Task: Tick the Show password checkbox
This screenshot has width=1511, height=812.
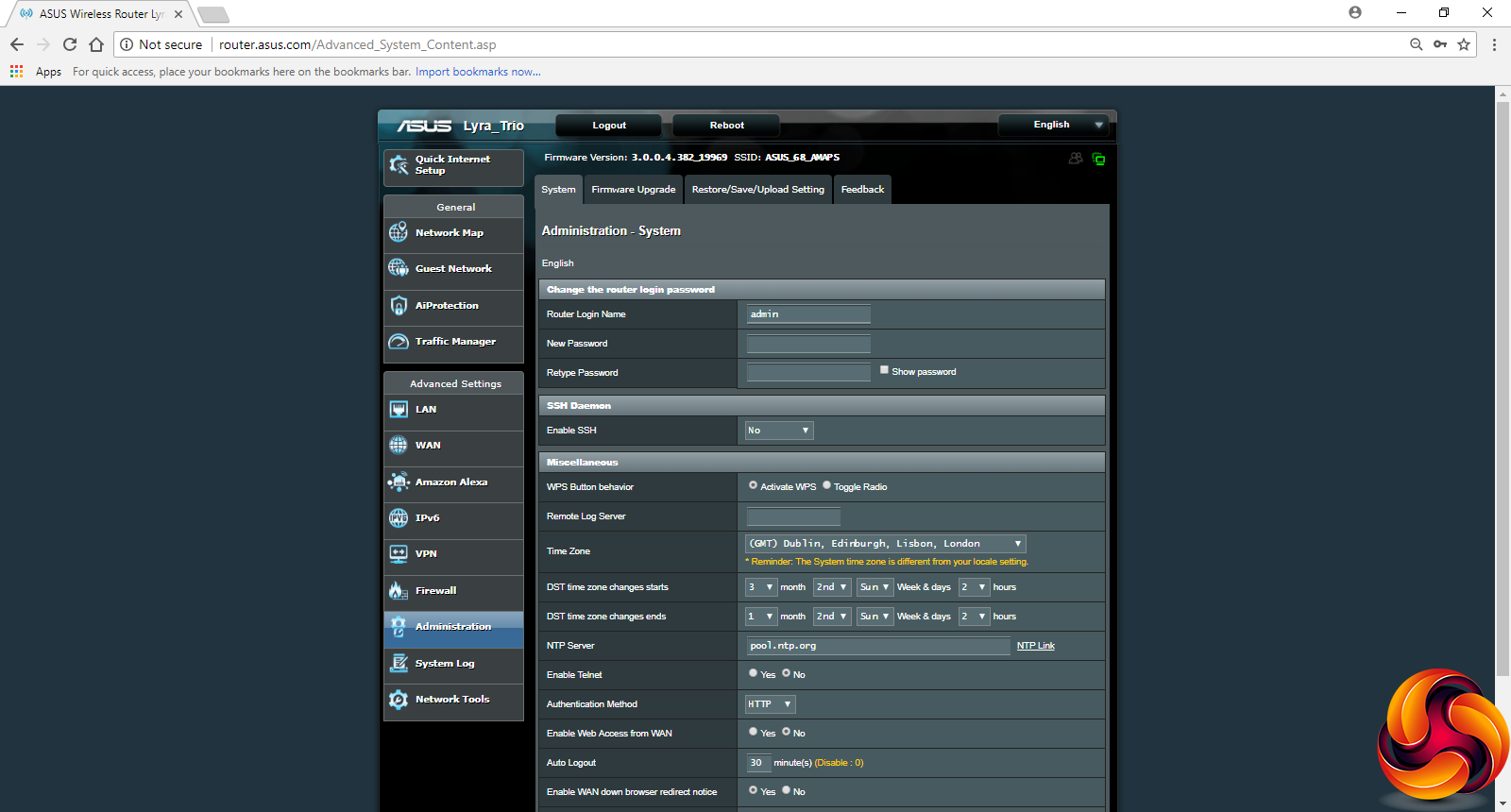Action: click(884, 370)
